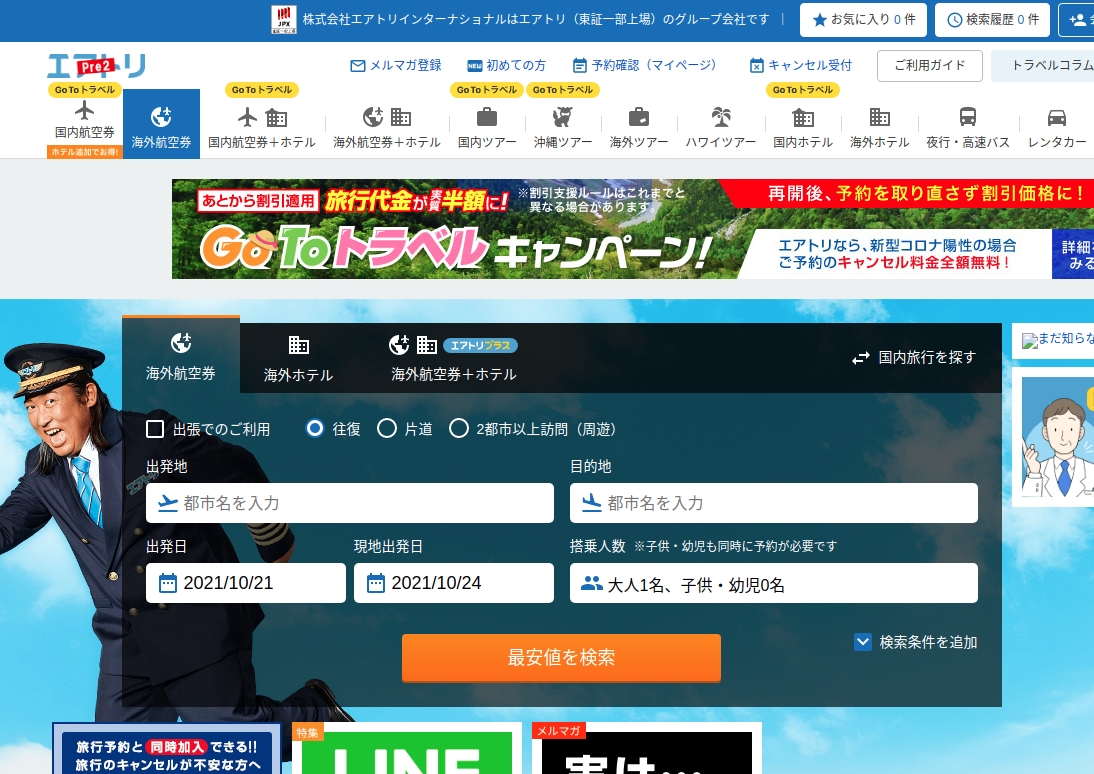Click the calendar icon in 現地出発日 field
The height and width of the screenshot is (774, 1094).
click(376, 583)
